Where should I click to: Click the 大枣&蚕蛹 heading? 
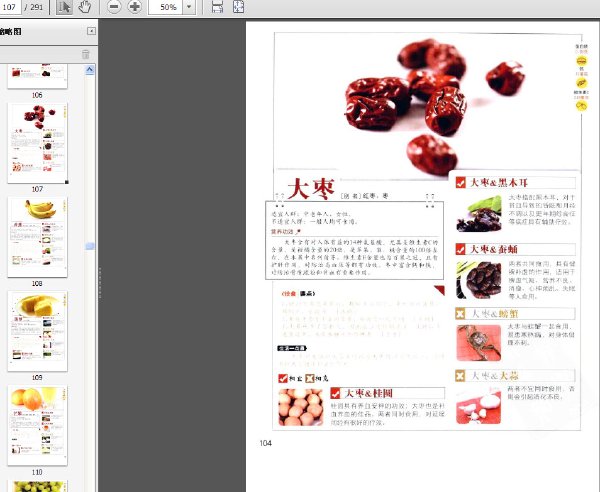coord(494,249)
